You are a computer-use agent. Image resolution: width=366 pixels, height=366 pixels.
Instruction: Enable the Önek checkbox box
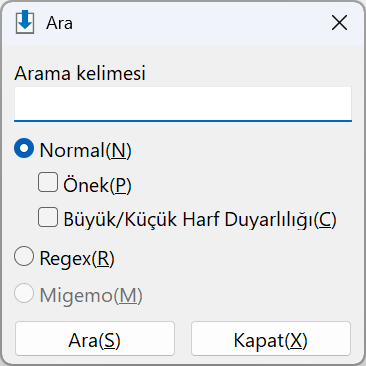click(x=48, y=182)
